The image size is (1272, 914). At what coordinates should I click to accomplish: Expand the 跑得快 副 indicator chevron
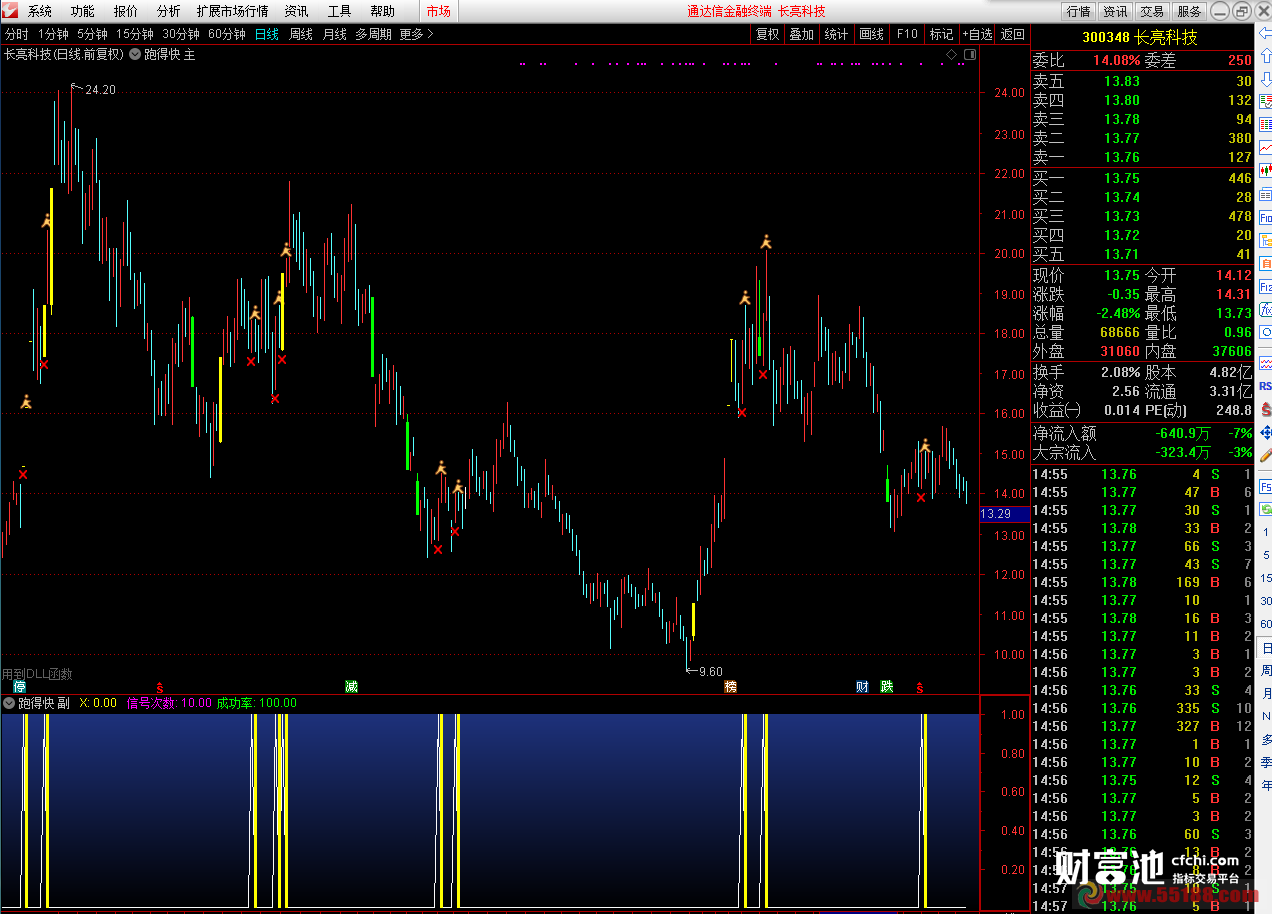click(x=9, y=703)
